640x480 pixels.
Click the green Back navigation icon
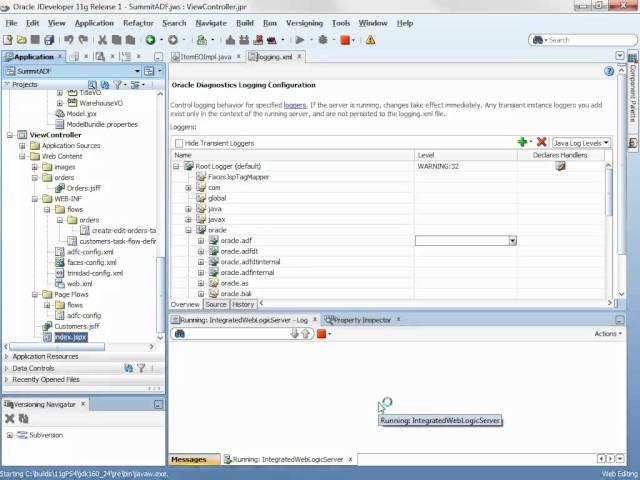point(150,40)
